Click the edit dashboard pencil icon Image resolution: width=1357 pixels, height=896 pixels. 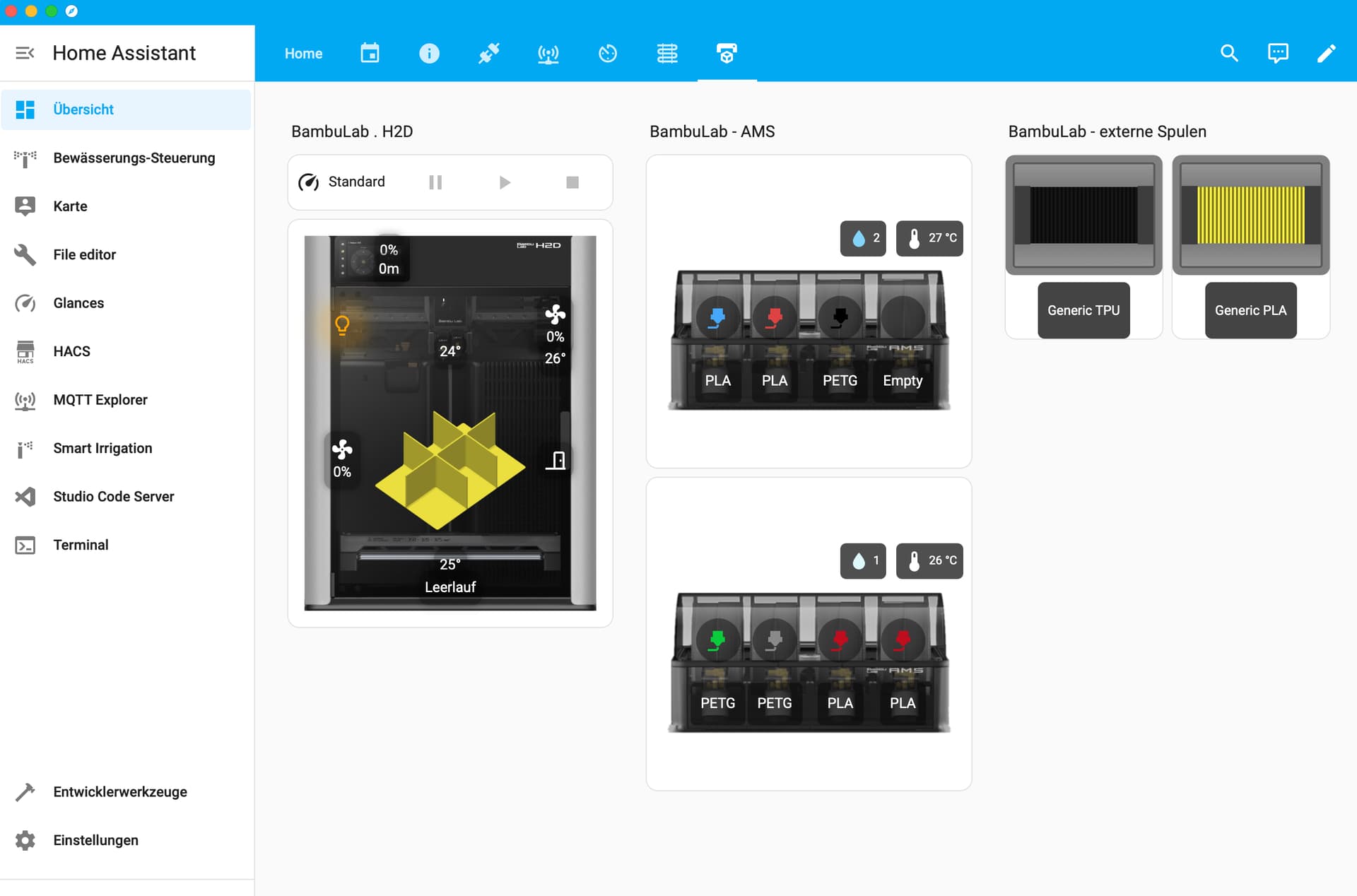pyautogui.click(x=1327, y=53)
